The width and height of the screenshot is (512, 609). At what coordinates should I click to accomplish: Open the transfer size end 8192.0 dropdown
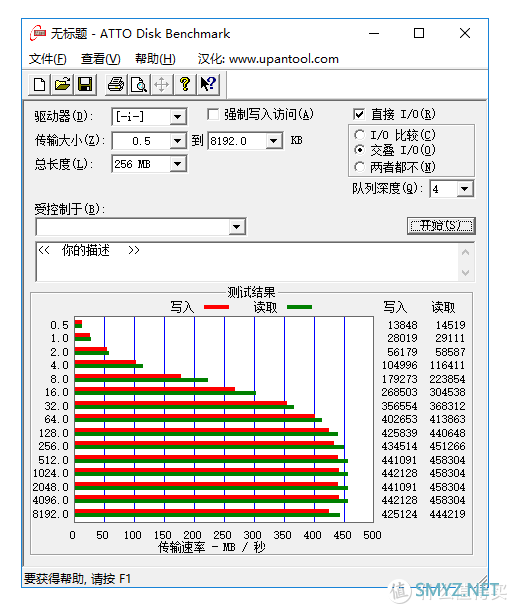click(273, 141)
